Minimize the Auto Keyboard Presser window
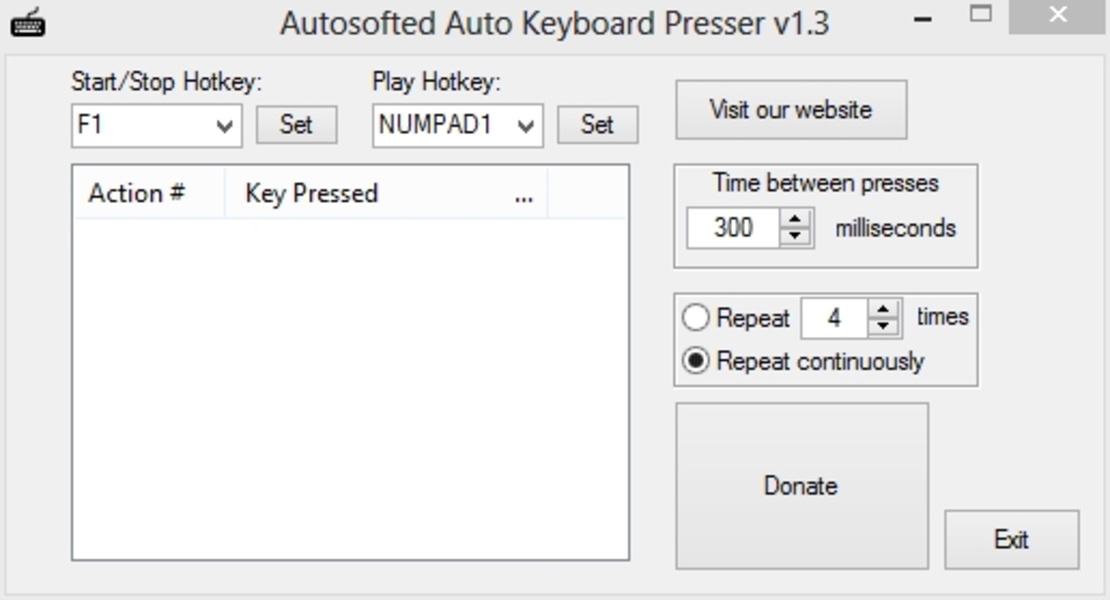This screenshot has height=600, width=1110. point(923,20)
